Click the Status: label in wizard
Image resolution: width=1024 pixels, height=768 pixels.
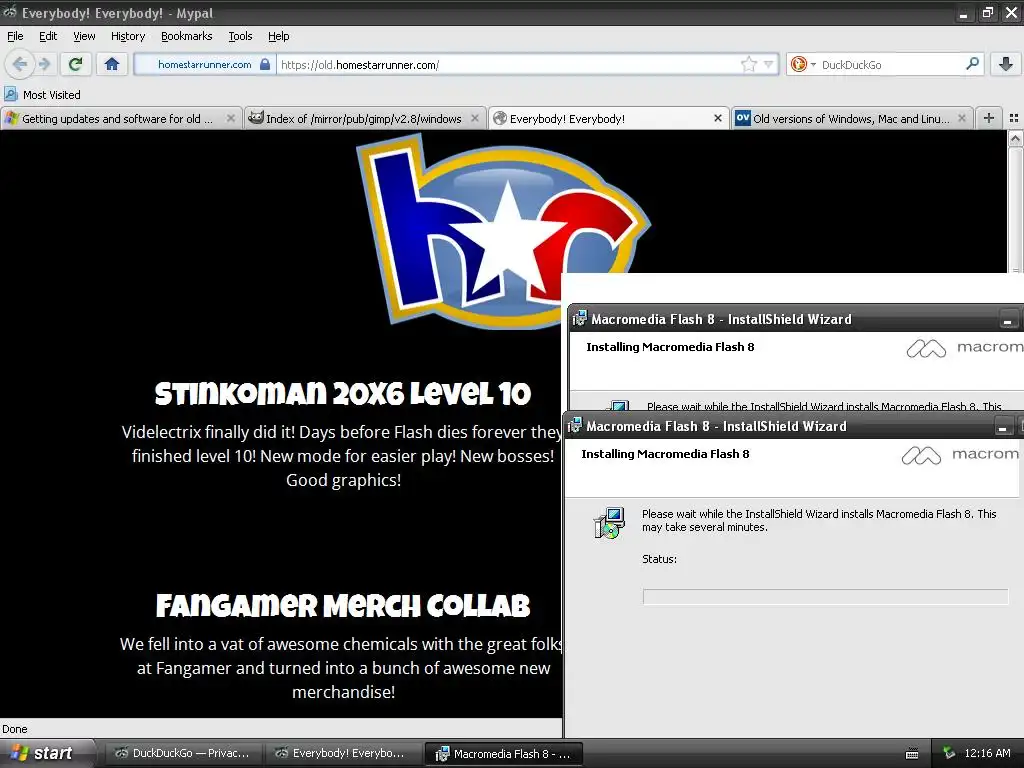click(x=659, y=559)
